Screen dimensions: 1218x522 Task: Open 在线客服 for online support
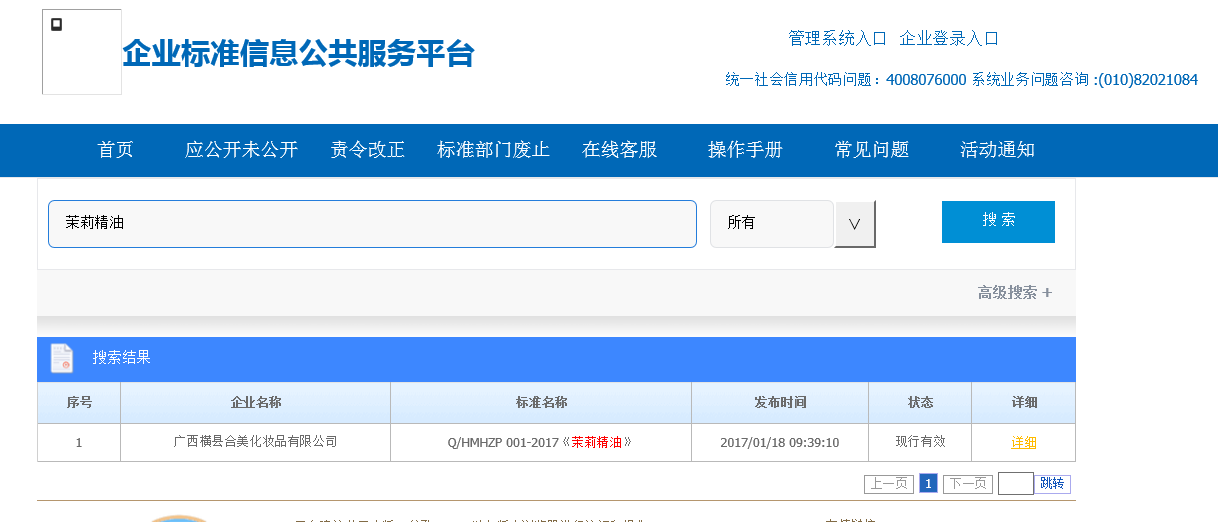(619, 150)
